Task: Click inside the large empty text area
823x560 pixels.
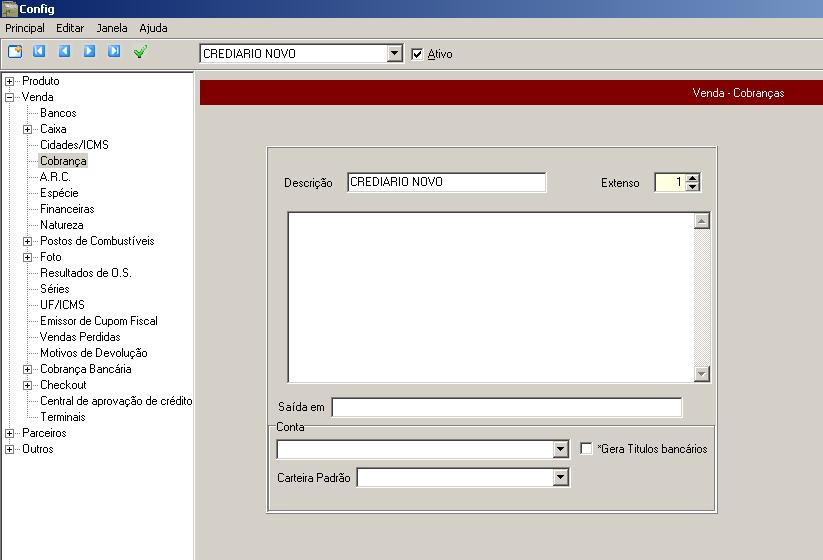Action: pos(491,297)
